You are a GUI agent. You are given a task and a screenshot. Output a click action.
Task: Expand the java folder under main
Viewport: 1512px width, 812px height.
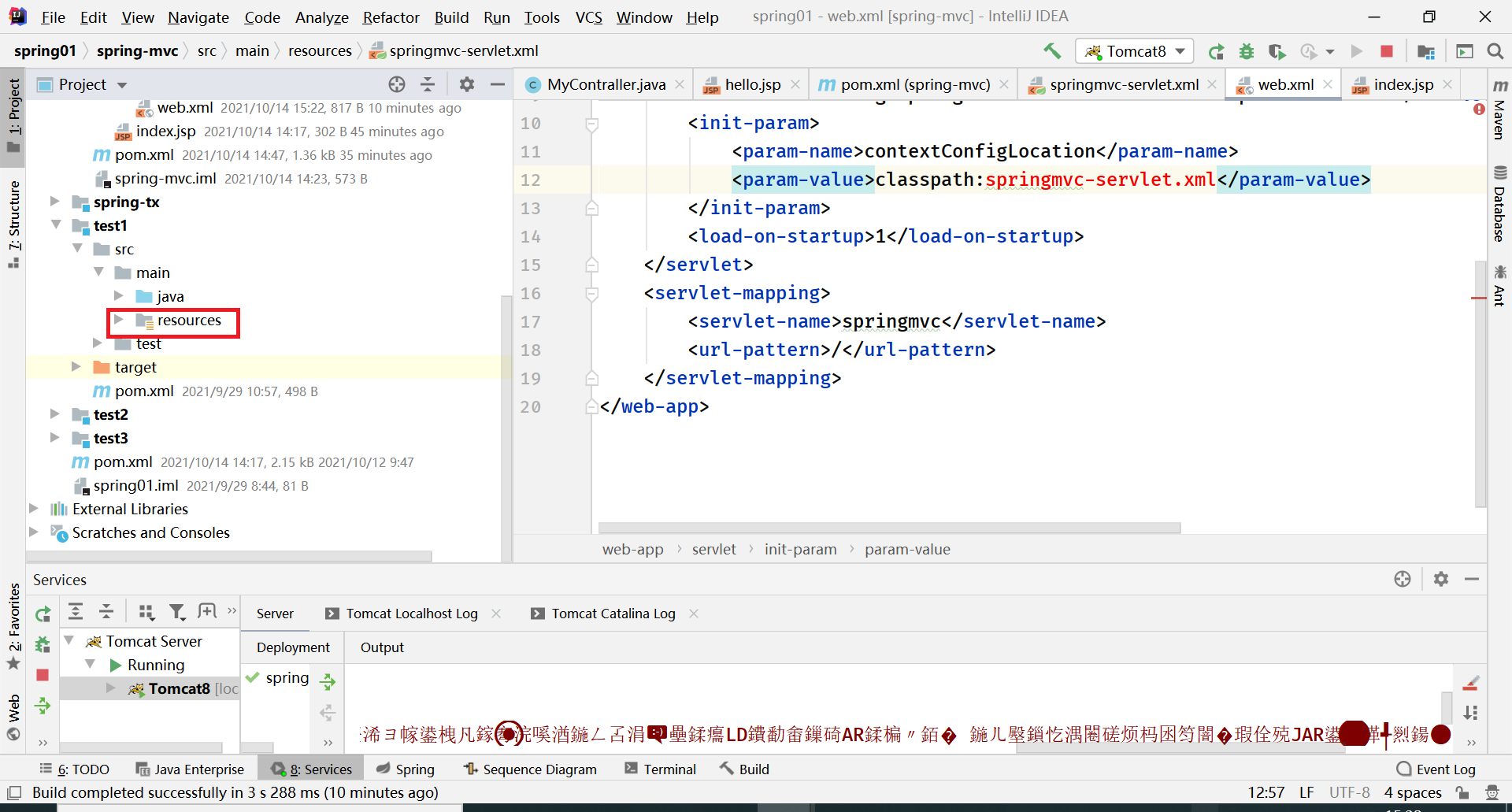[119, 296]
